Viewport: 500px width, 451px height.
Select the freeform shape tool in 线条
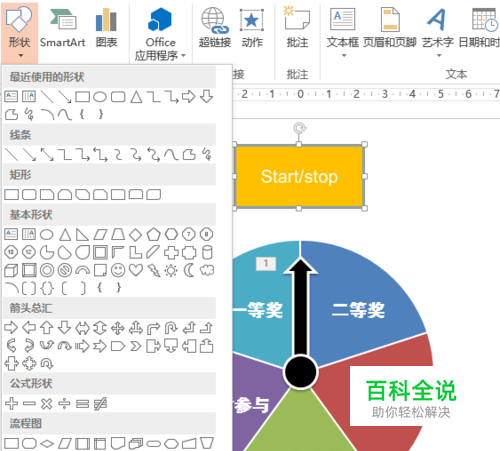pos(189,155)
